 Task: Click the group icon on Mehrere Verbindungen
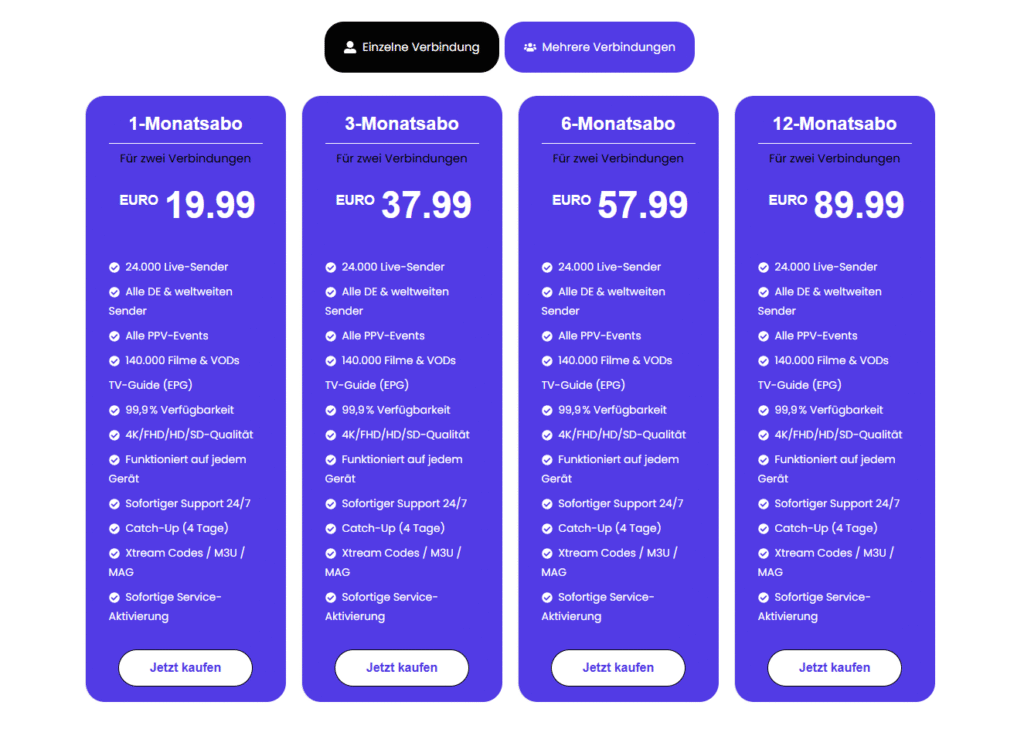click(530, 47)
